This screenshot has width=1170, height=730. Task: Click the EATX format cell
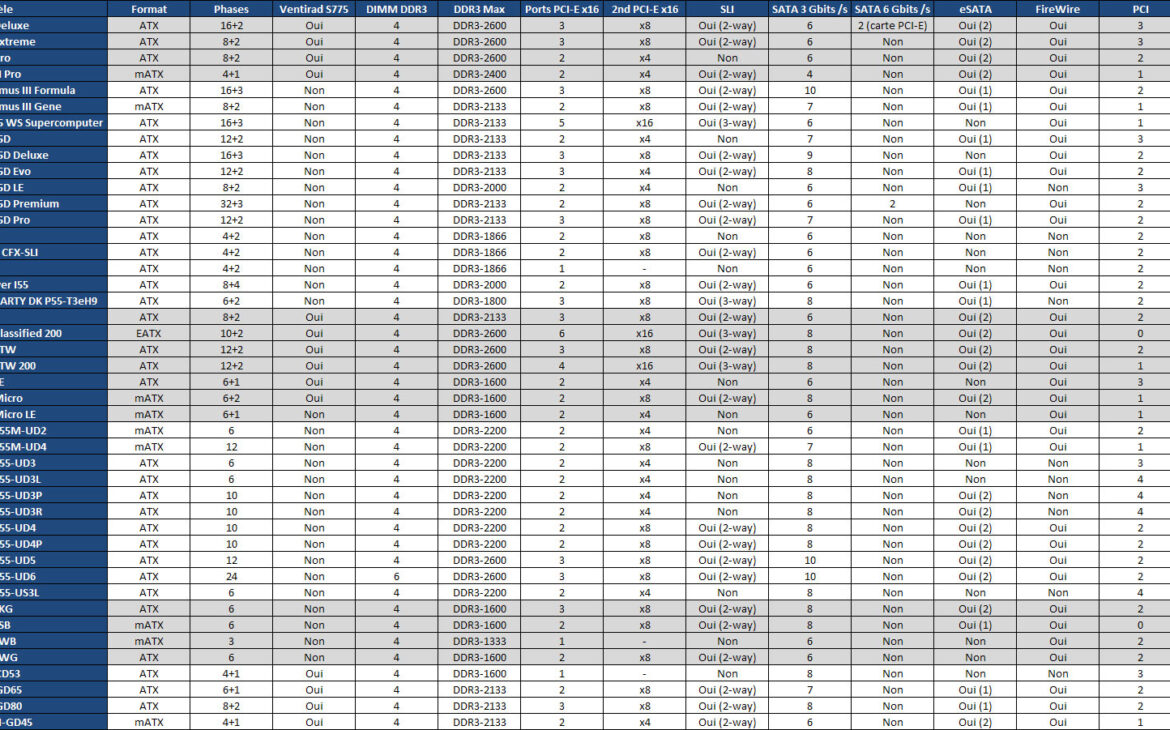pos(149,333)
